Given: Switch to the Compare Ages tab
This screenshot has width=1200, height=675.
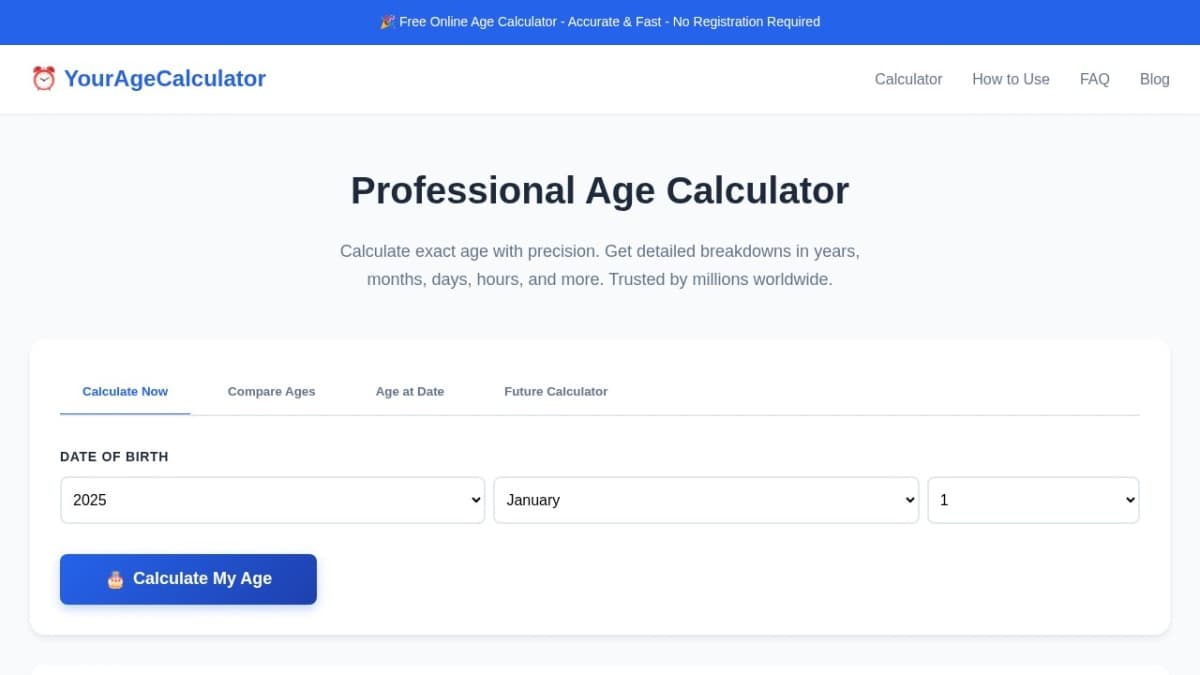Looking at the screenshot, I should pos(271,391).
